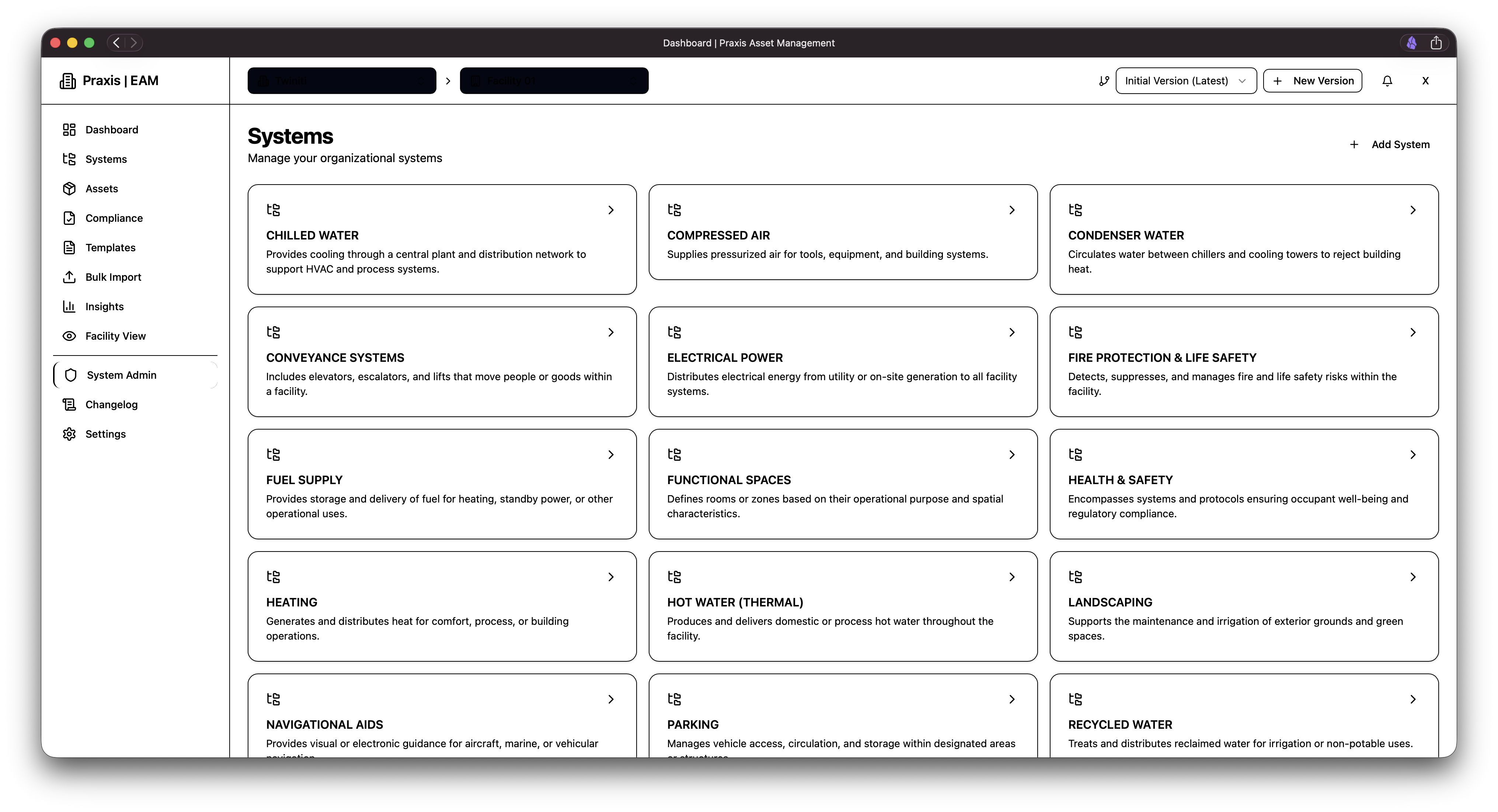Click the notification bell icon
The width and height of the screenshot is (1498, 812).
tap(1387, 81)
